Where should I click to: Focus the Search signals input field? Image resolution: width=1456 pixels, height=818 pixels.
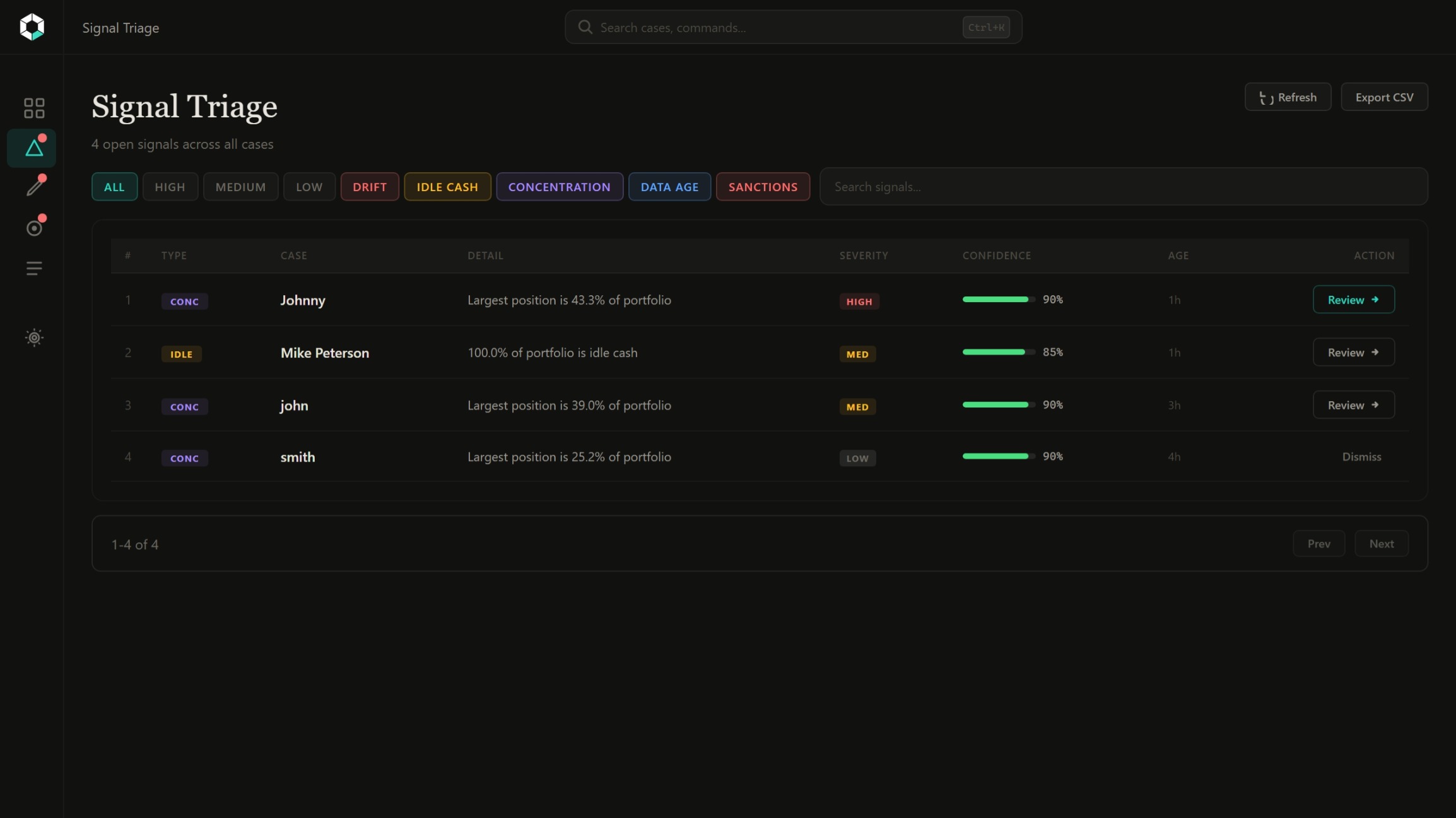[x=1123, y=187]
